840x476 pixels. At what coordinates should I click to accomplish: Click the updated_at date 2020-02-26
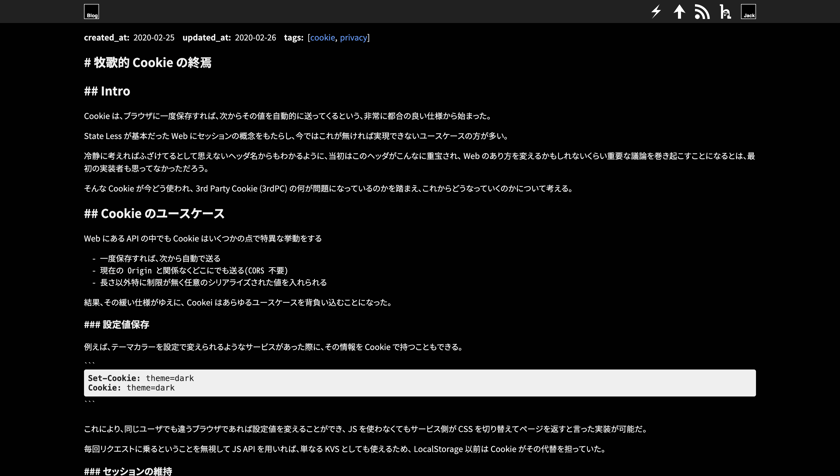coord(256,37)
